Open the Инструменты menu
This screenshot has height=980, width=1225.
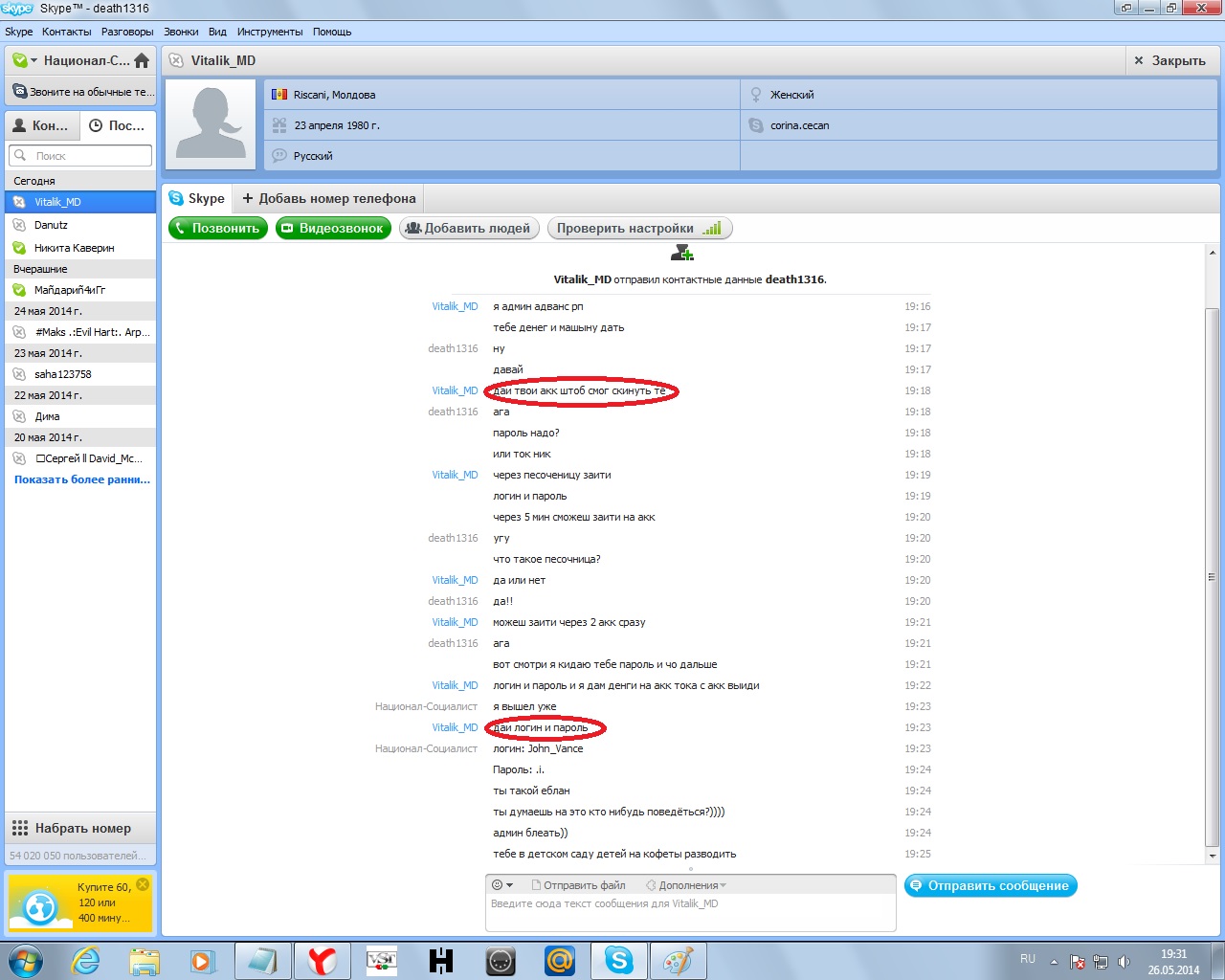click(270, 32)
